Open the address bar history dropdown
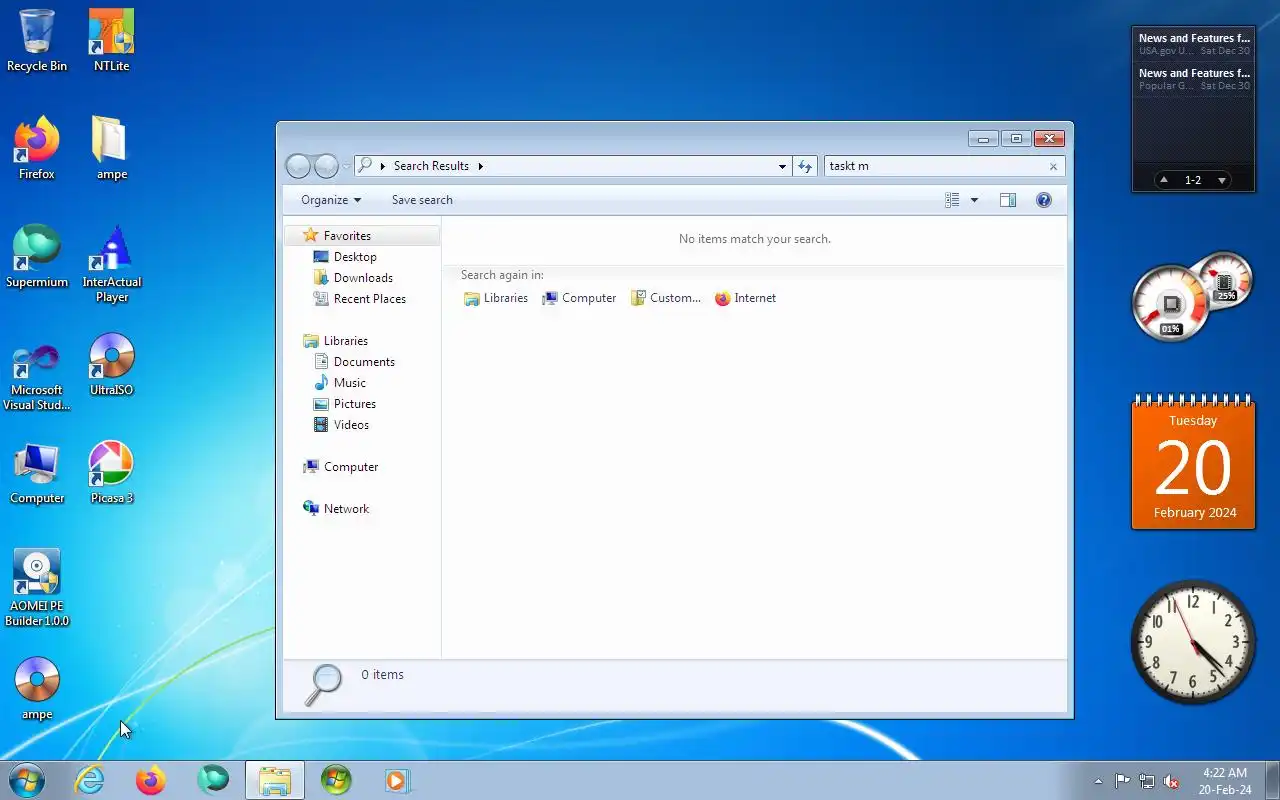 pos(782,166)
